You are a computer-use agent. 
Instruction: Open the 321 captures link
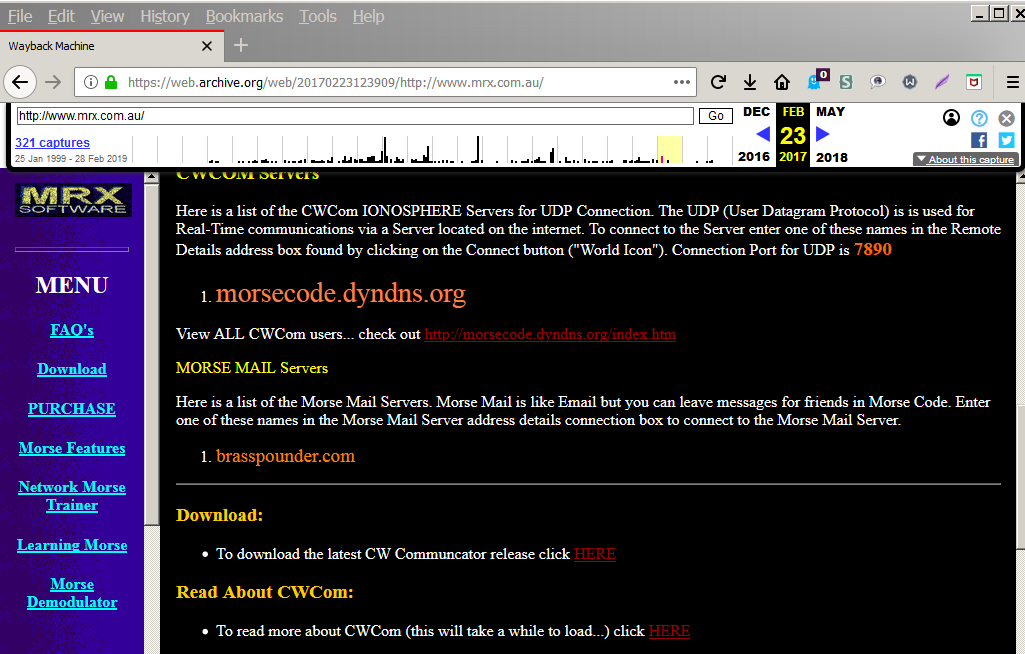point(52,142)
